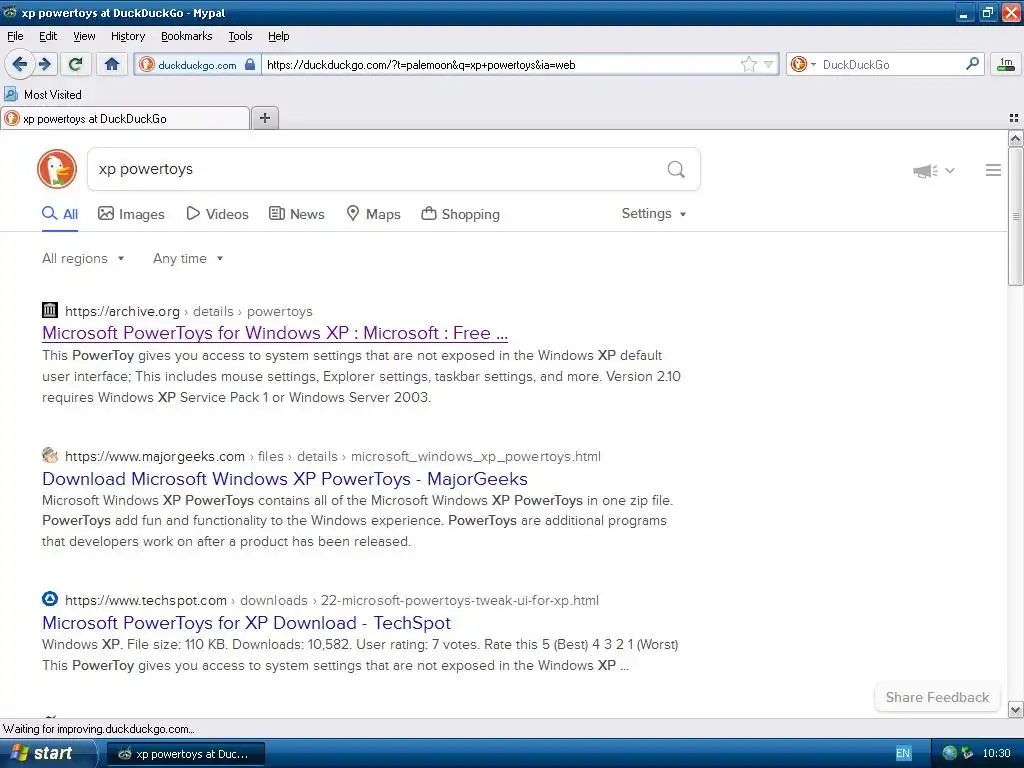The image size is (1024, 768).
Task: Click the vertical scrollbar thumb
Action: tap(1015, 216)
